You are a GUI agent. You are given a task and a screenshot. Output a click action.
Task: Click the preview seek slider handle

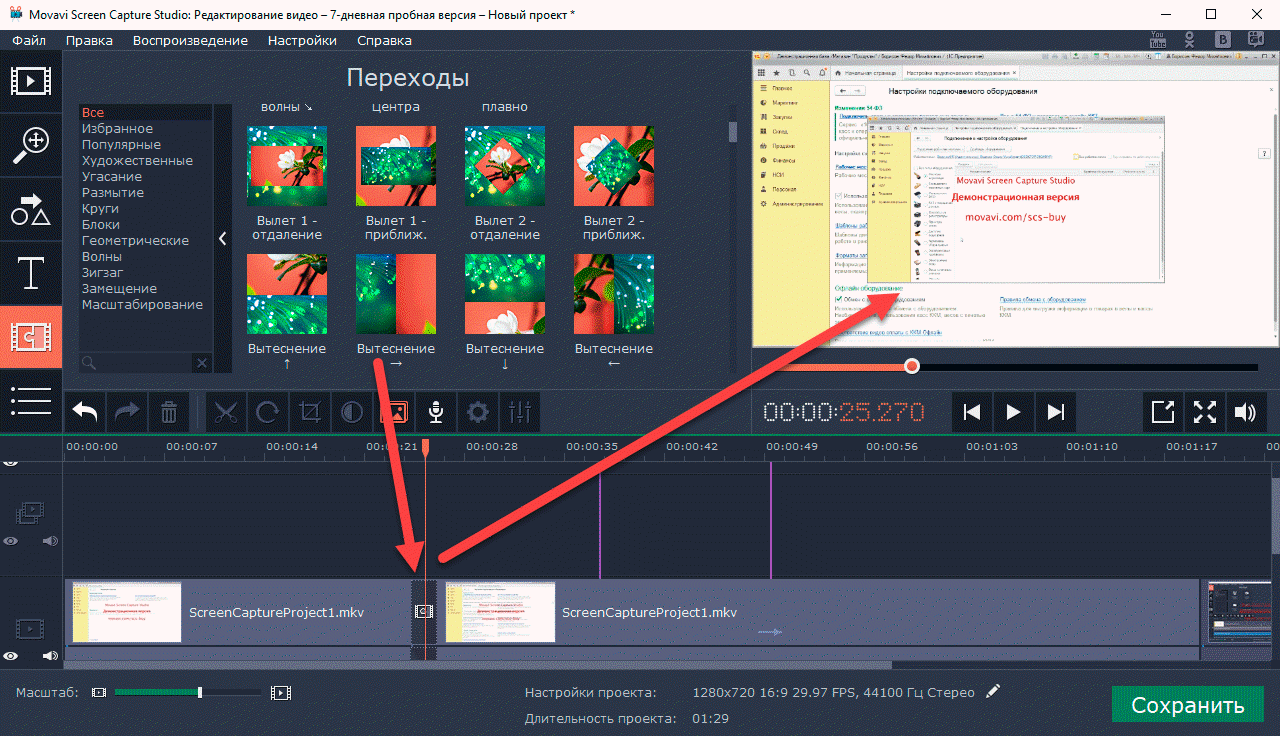click(x=911, y=366)
